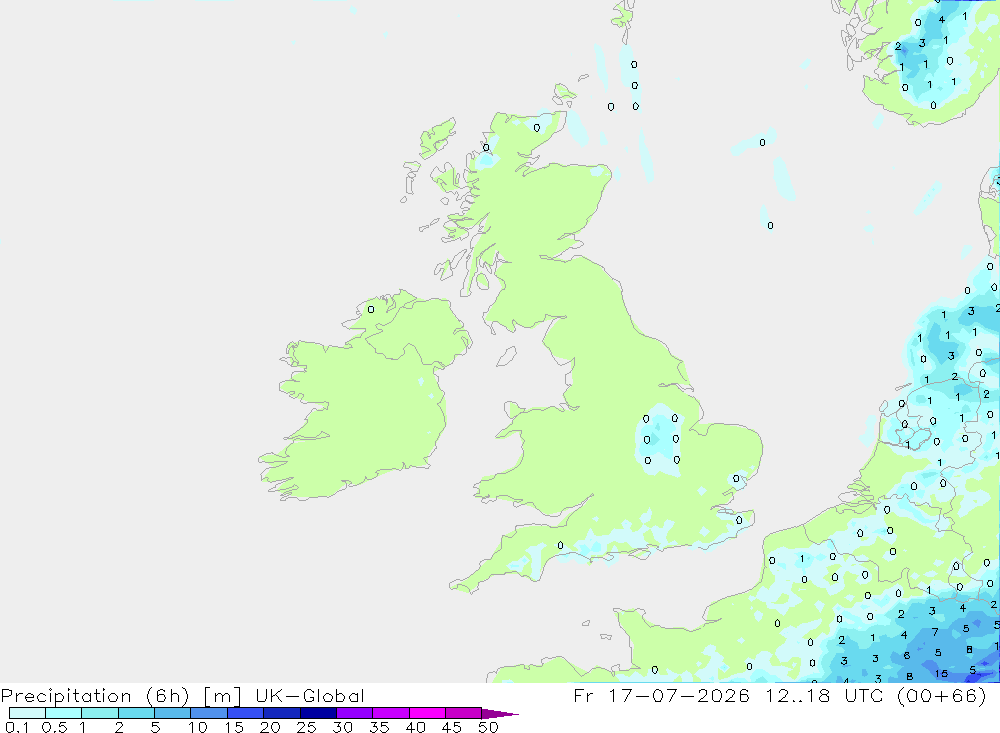
Task: Click the 'Precipitation (6h)' title text
Action: tap(95, 695)
